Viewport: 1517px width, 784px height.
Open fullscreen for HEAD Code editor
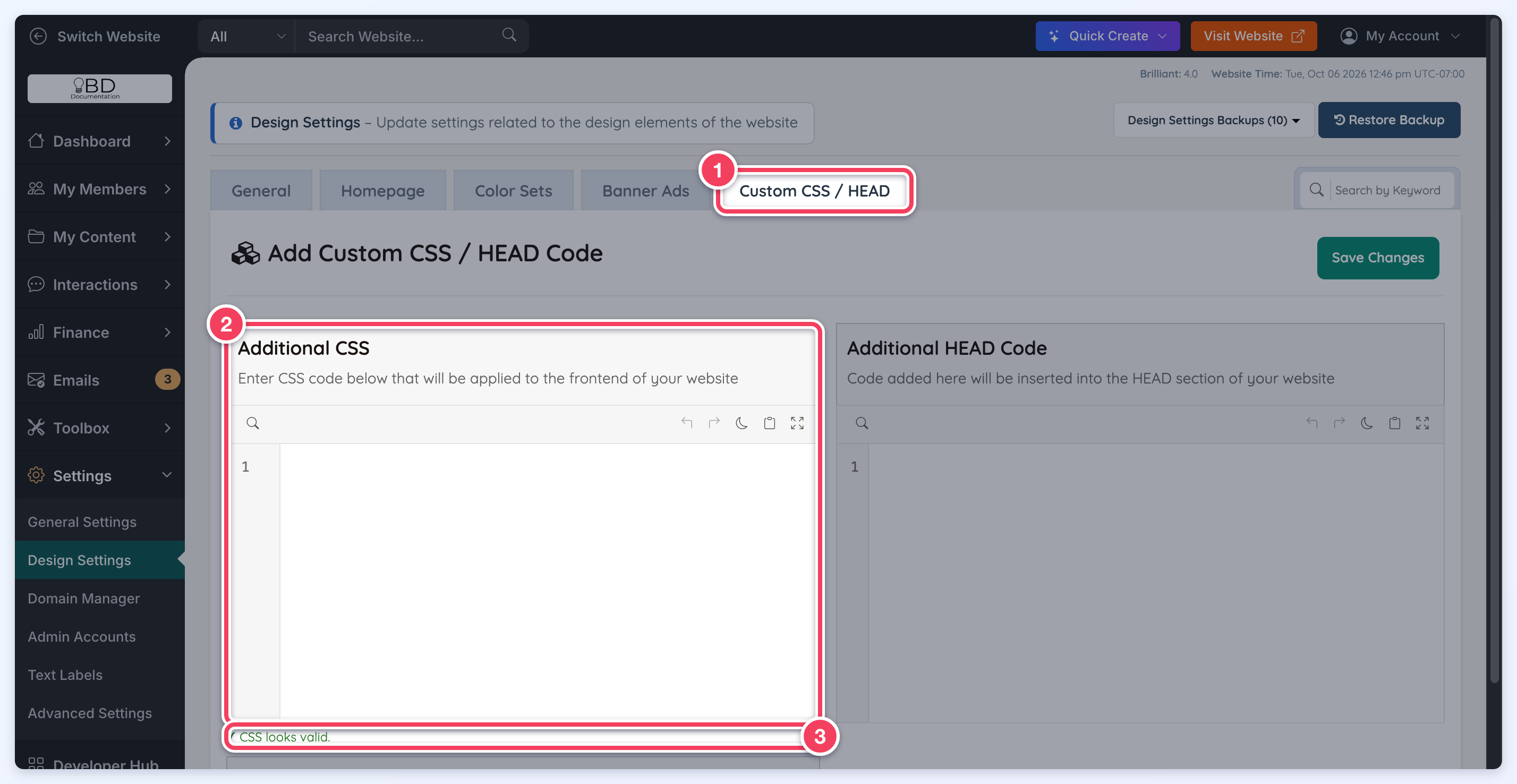point(1422,422)
